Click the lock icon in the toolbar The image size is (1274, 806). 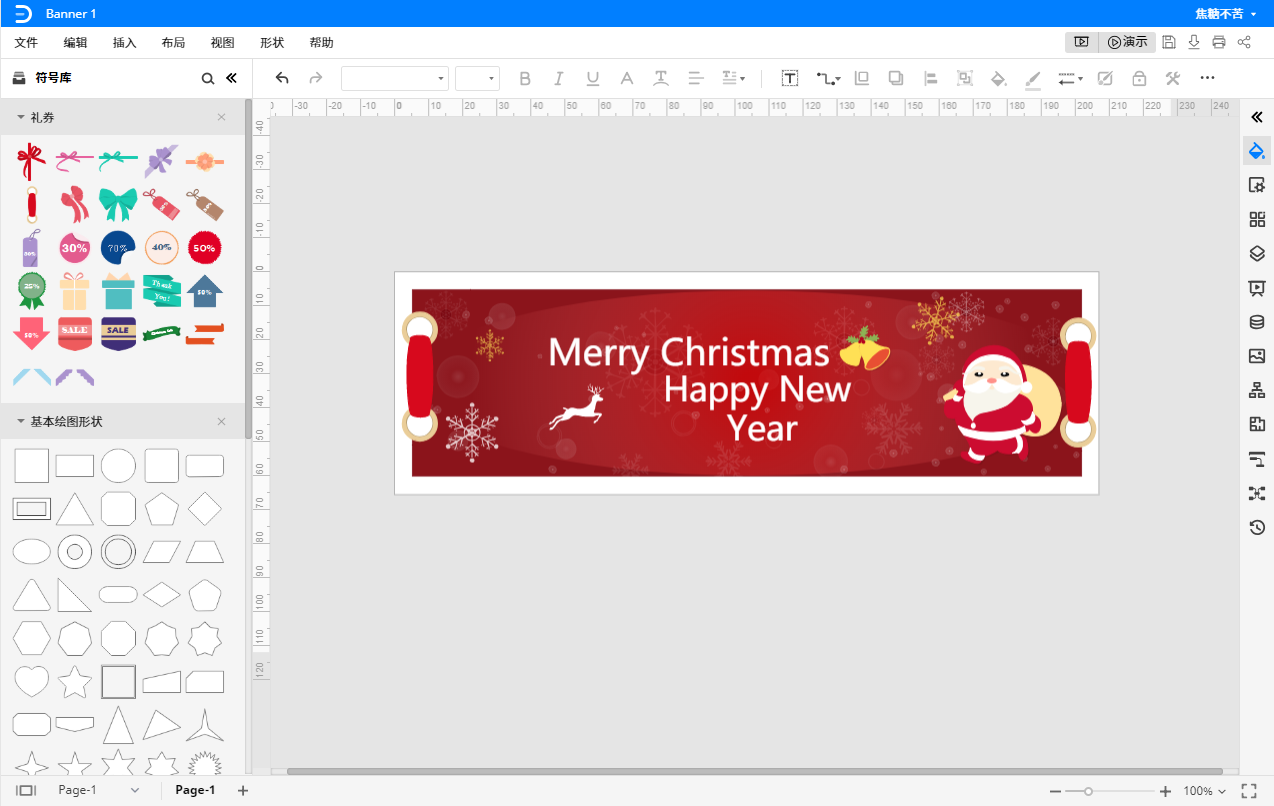(x=1138, y=78)
